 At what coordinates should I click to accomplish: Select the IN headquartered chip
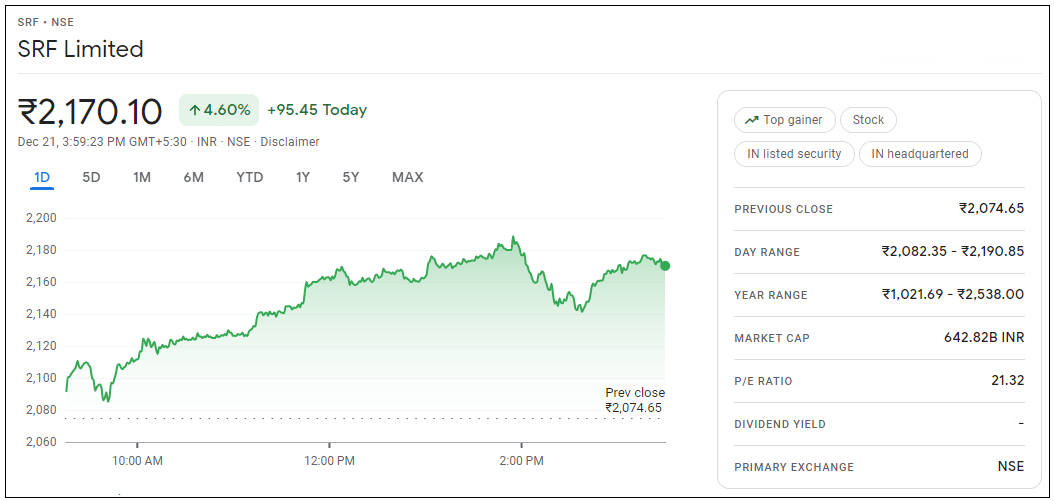[920, 154]
